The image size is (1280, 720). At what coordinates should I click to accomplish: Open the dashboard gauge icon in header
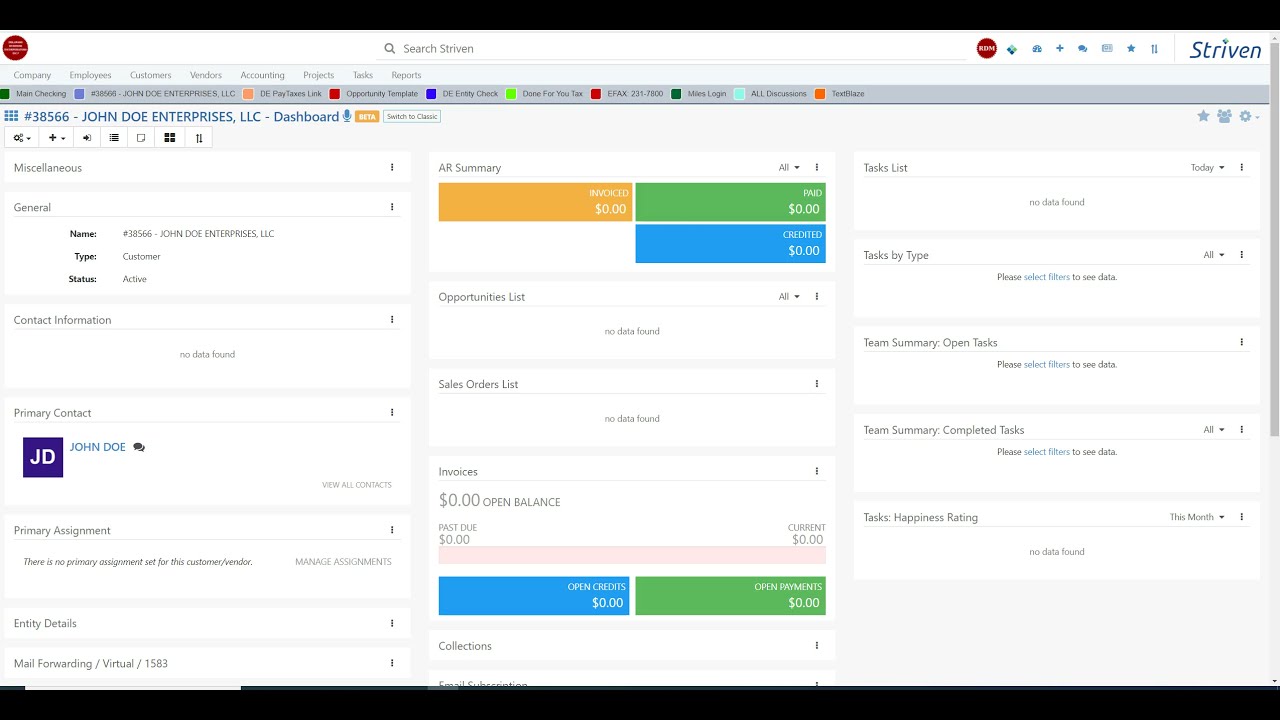pyautogui.click(x=1037, y=48)
